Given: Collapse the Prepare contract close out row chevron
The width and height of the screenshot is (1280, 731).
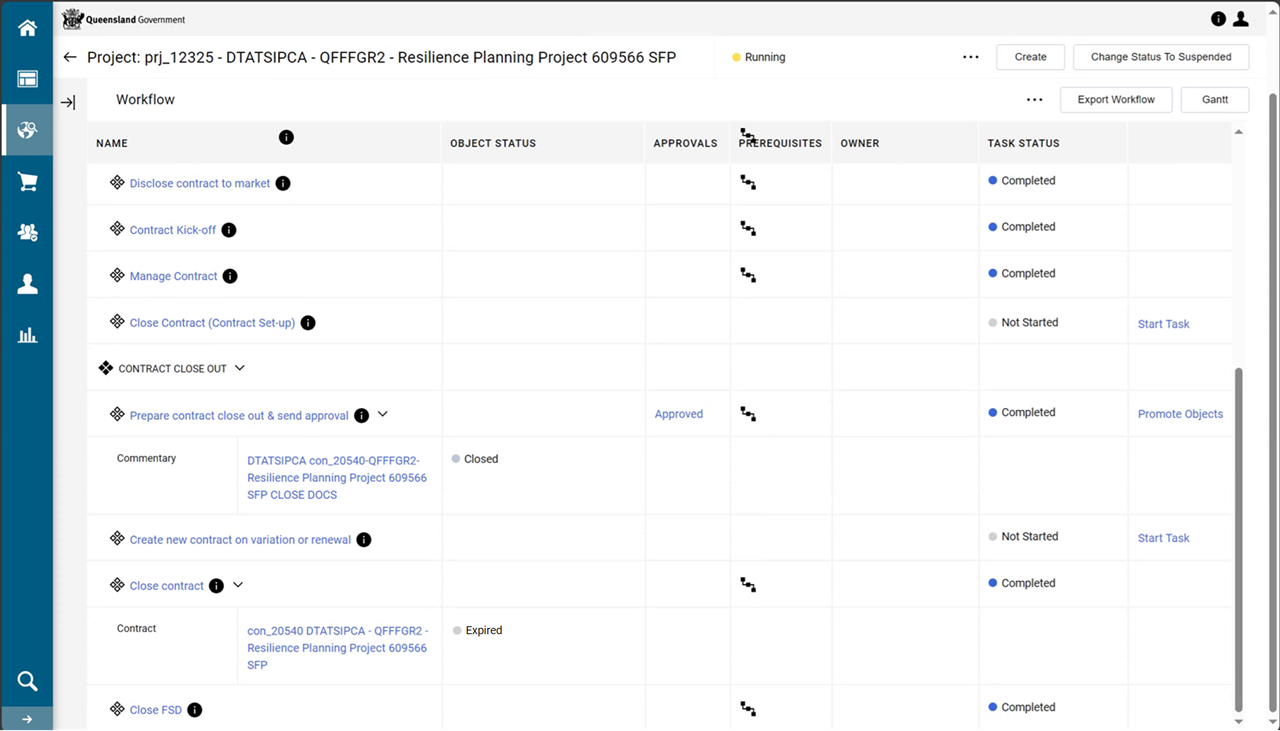Looking at the screenshot, I should coord(382,414).
